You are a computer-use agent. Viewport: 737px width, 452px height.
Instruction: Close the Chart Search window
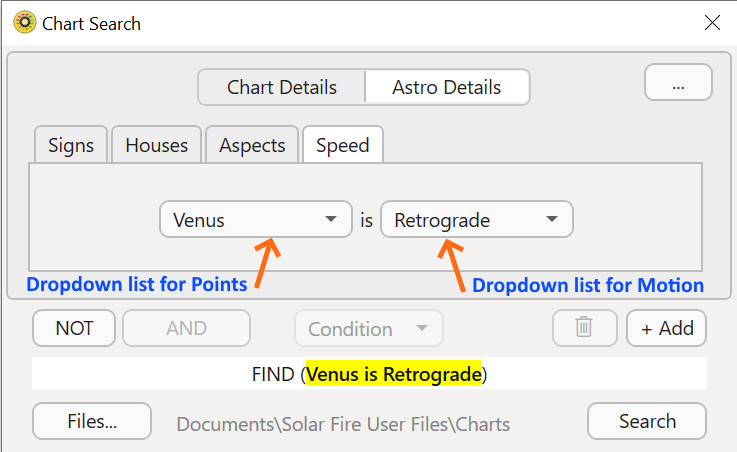tap(712, 22)
